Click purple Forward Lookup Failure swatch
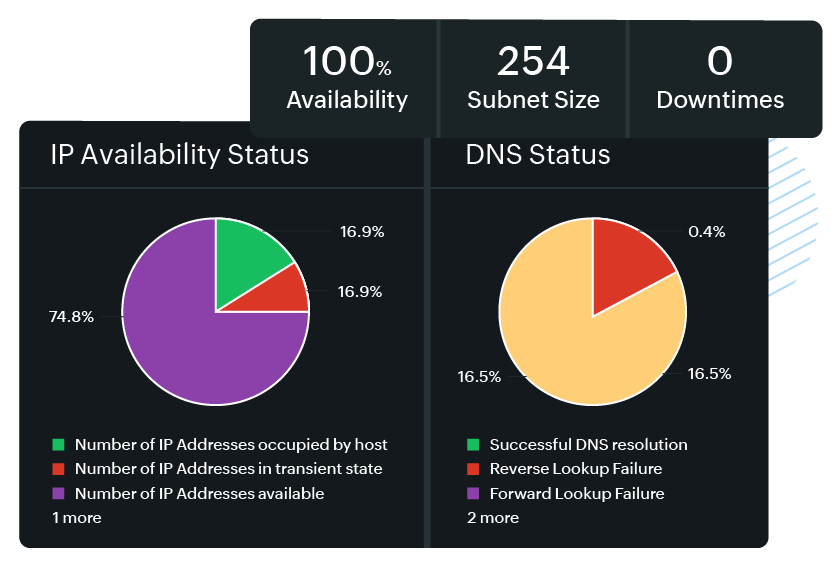This screenshot has height=564, width=831. (x=473, y=493)
